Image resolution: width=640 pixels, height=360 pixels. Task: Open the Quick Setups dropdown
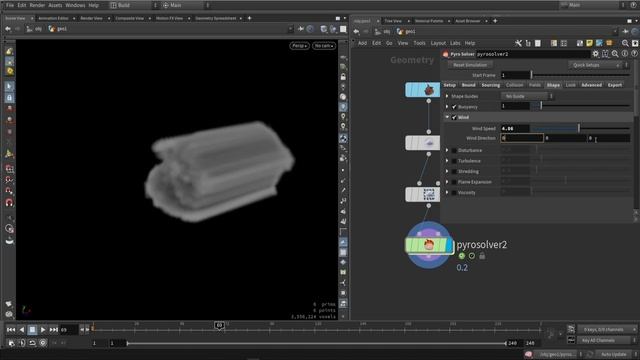[598, 65]
